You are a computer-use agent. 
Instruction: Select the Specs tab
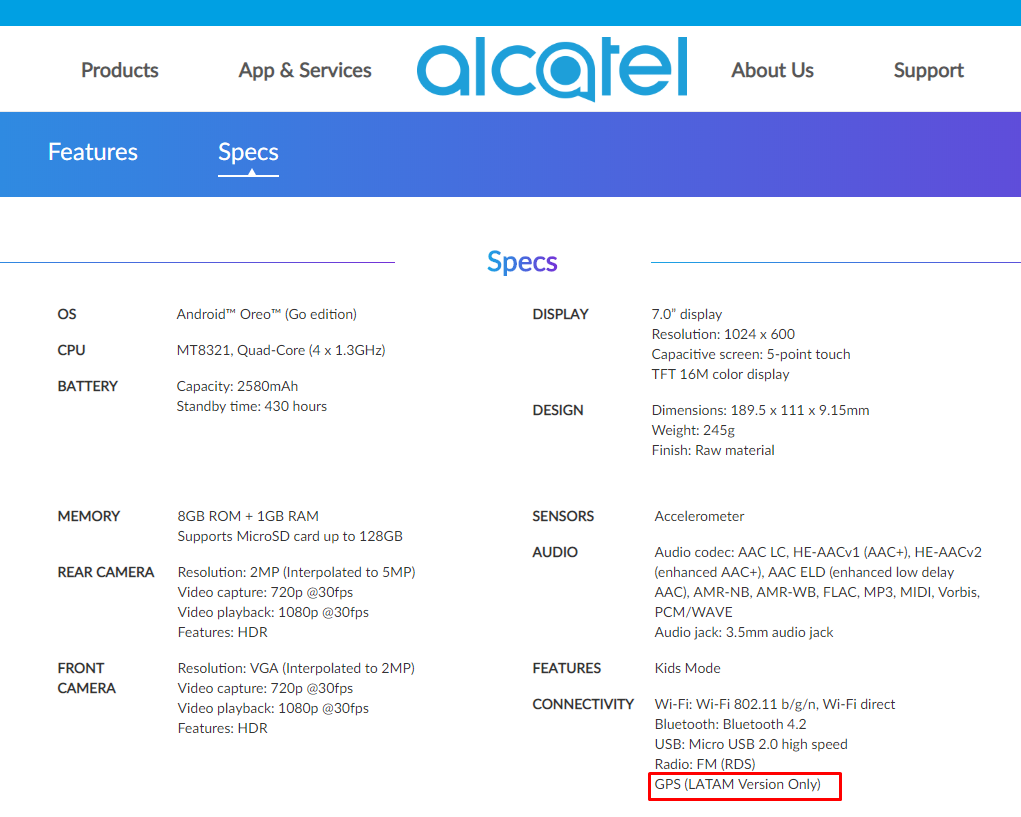(x=248, y=153)
